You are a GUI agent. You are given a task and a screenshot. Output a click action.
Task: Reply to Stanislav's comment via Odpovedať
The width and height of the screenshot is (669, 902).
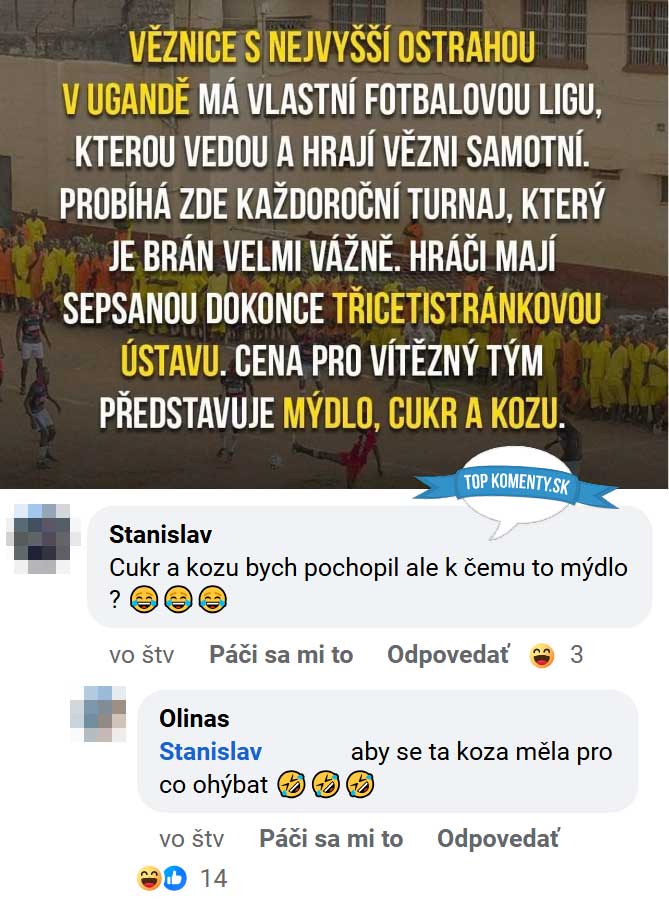point(448,655)
